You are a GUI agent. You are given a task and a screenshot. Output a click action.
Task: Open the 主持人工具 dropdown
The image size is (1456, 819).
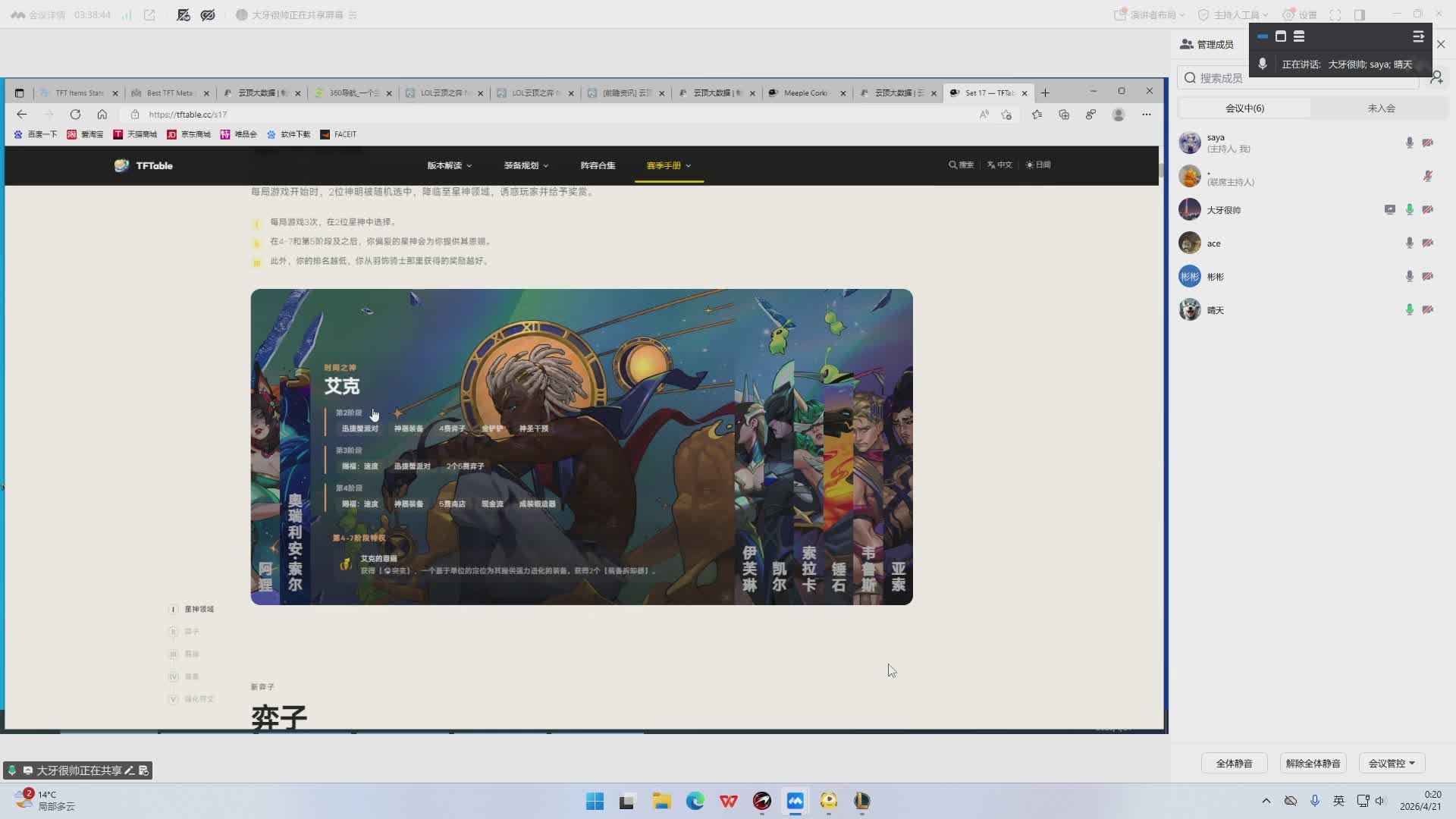click(1232, 14)
